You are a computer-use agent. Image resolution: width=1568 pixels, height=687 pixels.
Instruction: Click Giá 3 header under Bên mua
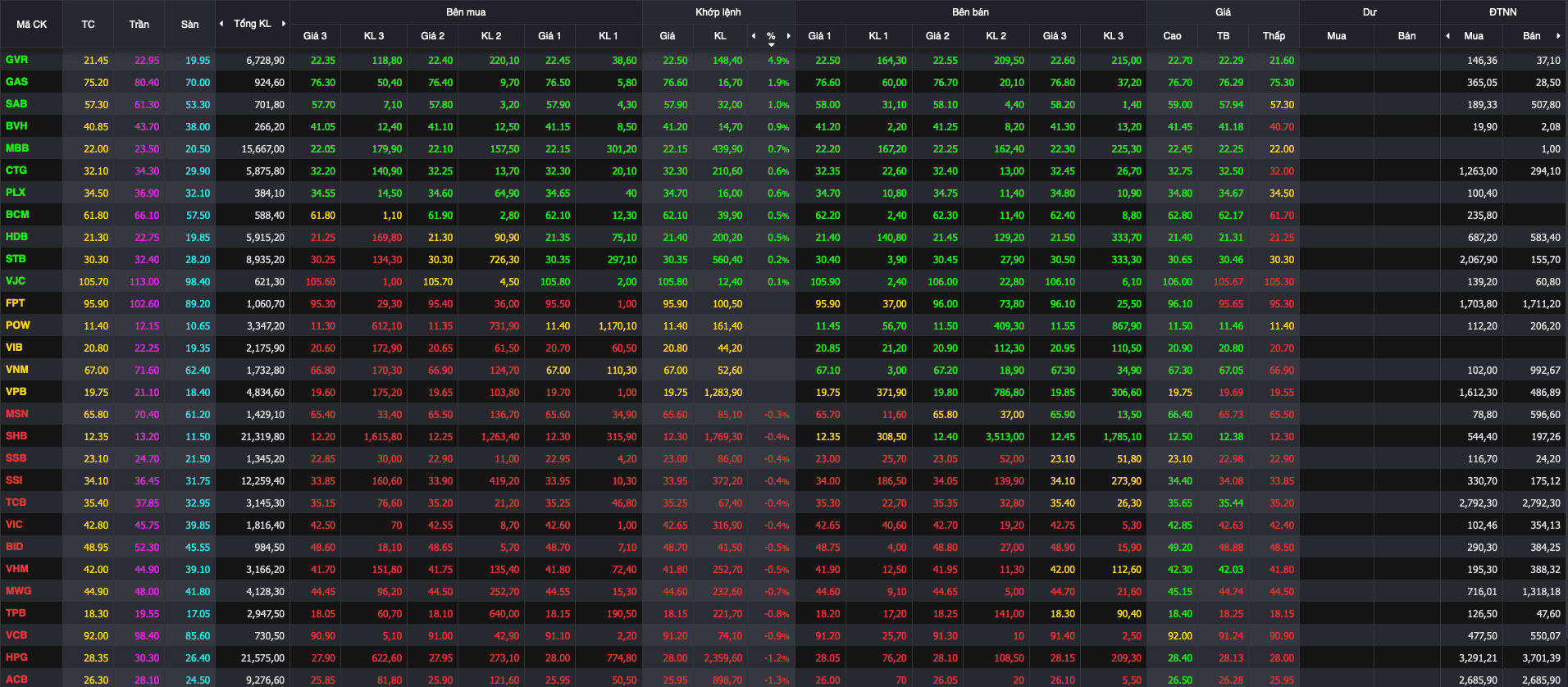[315, 36]
